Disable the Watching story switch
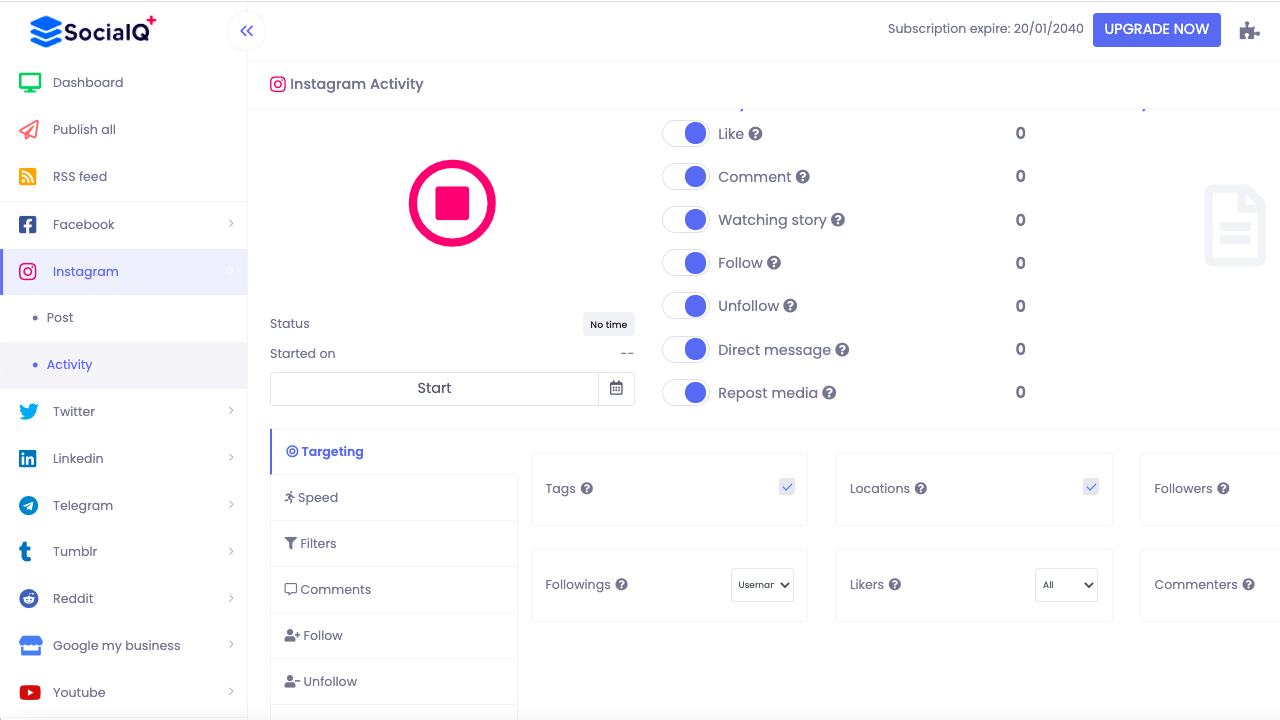Screen dimensions: 1280x720 pyautogui.click(x=686, y=220)
